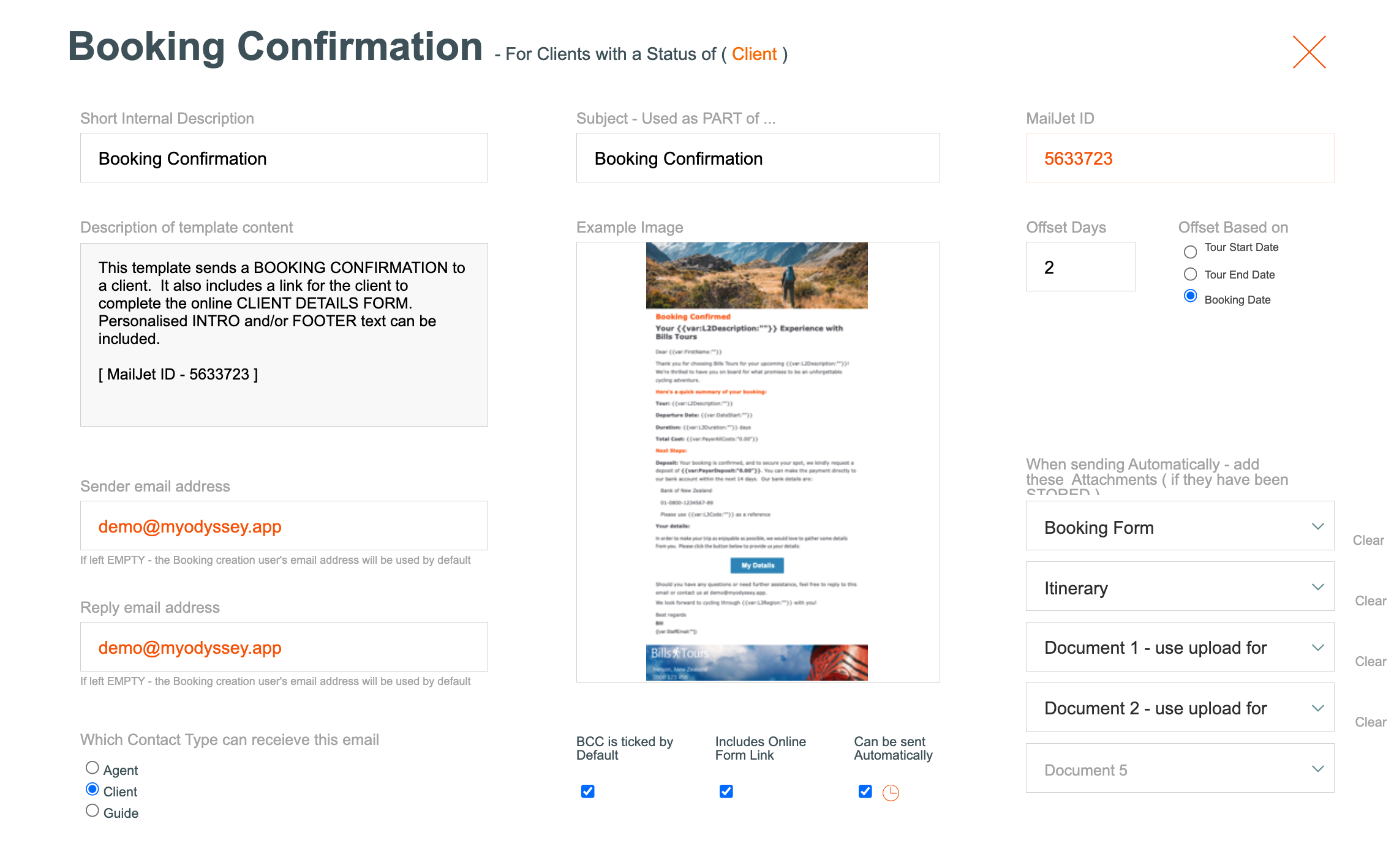Clear the Itinerary attachment
1394x868 pixels.
[x=1371, y=600]
